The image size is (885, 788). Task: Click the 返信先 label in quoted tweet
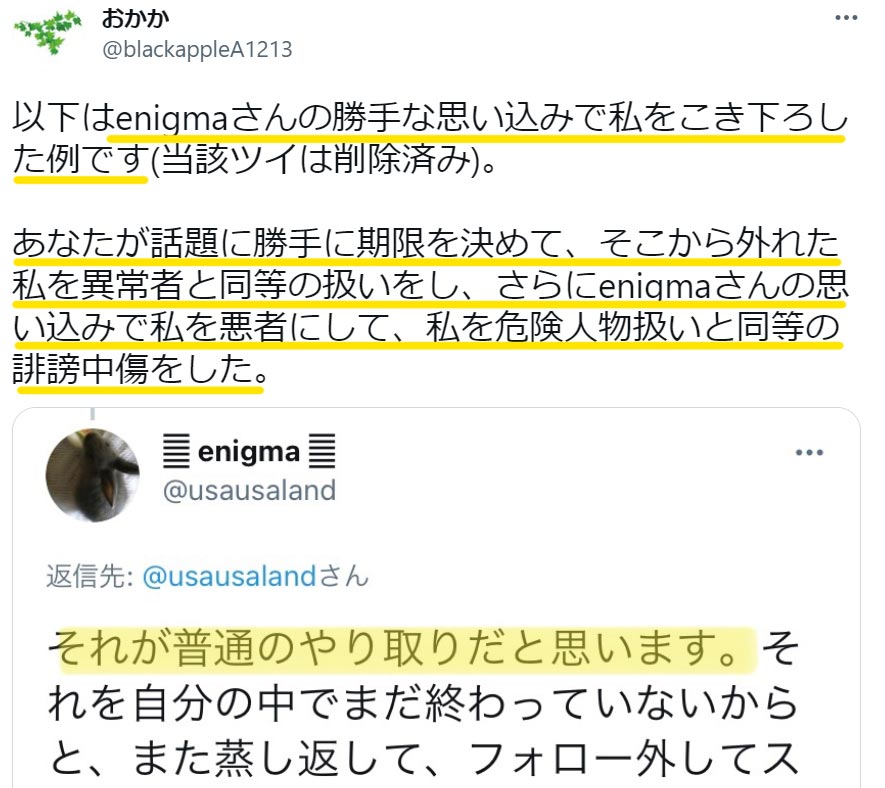(89, 577)
